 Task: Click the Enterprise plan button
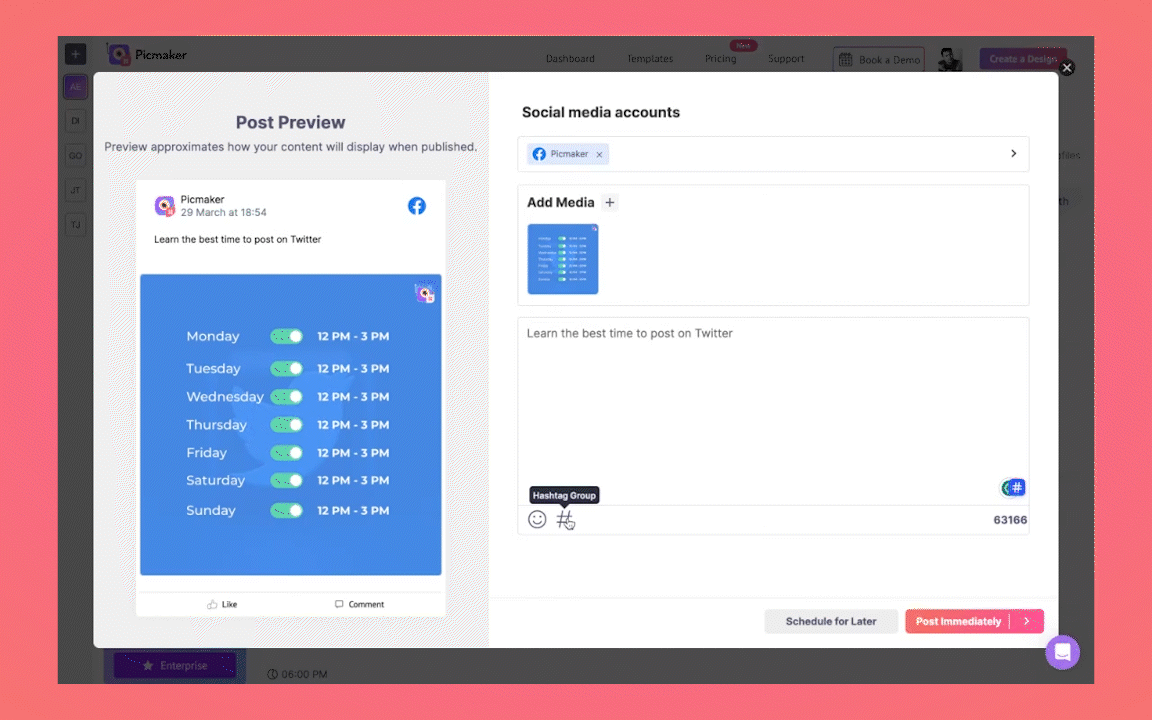click(175, 666)
